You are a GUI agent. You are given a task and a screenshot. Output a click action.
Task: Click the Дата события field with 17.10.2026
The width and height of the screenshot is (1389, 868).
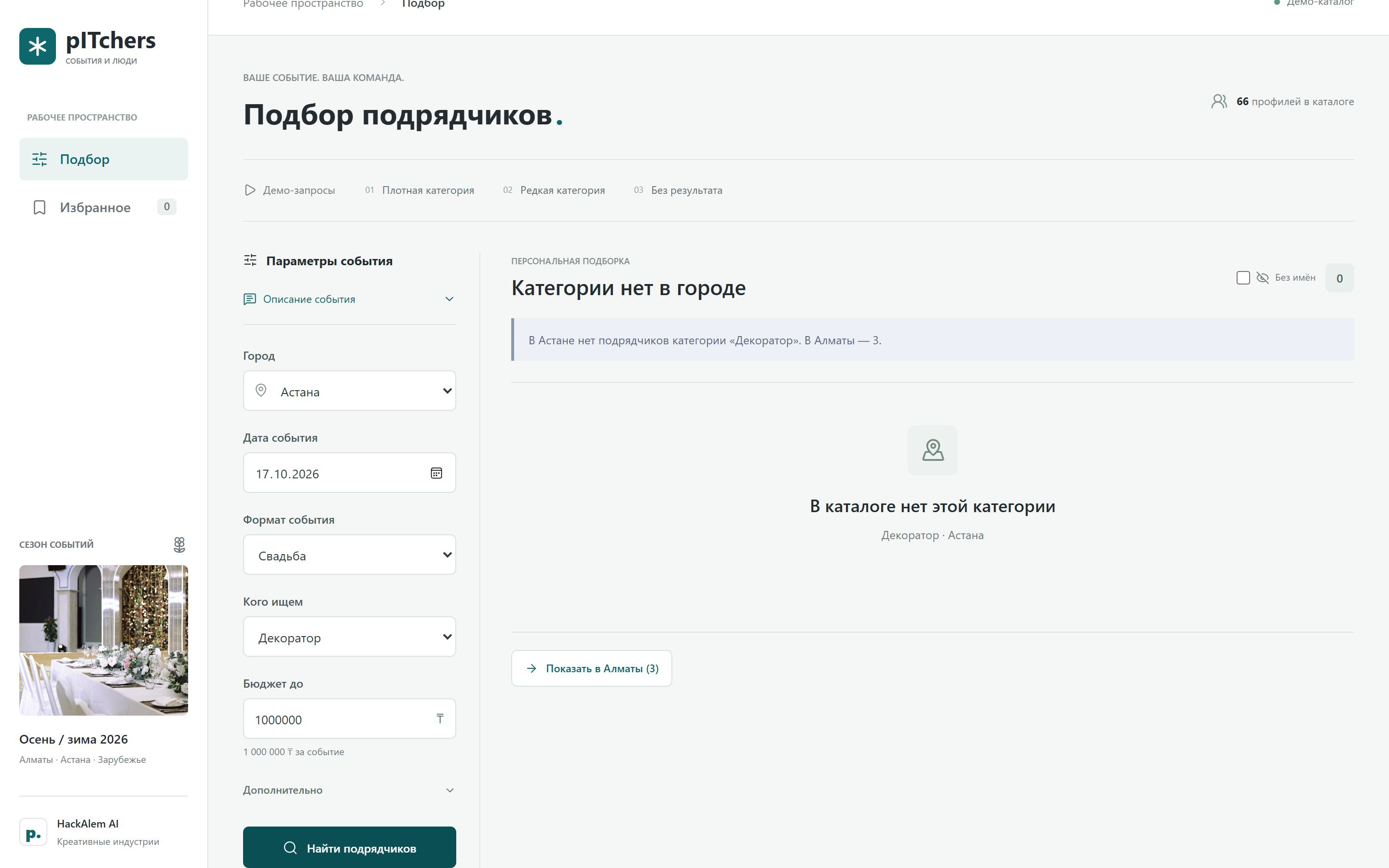coord(350,473)
